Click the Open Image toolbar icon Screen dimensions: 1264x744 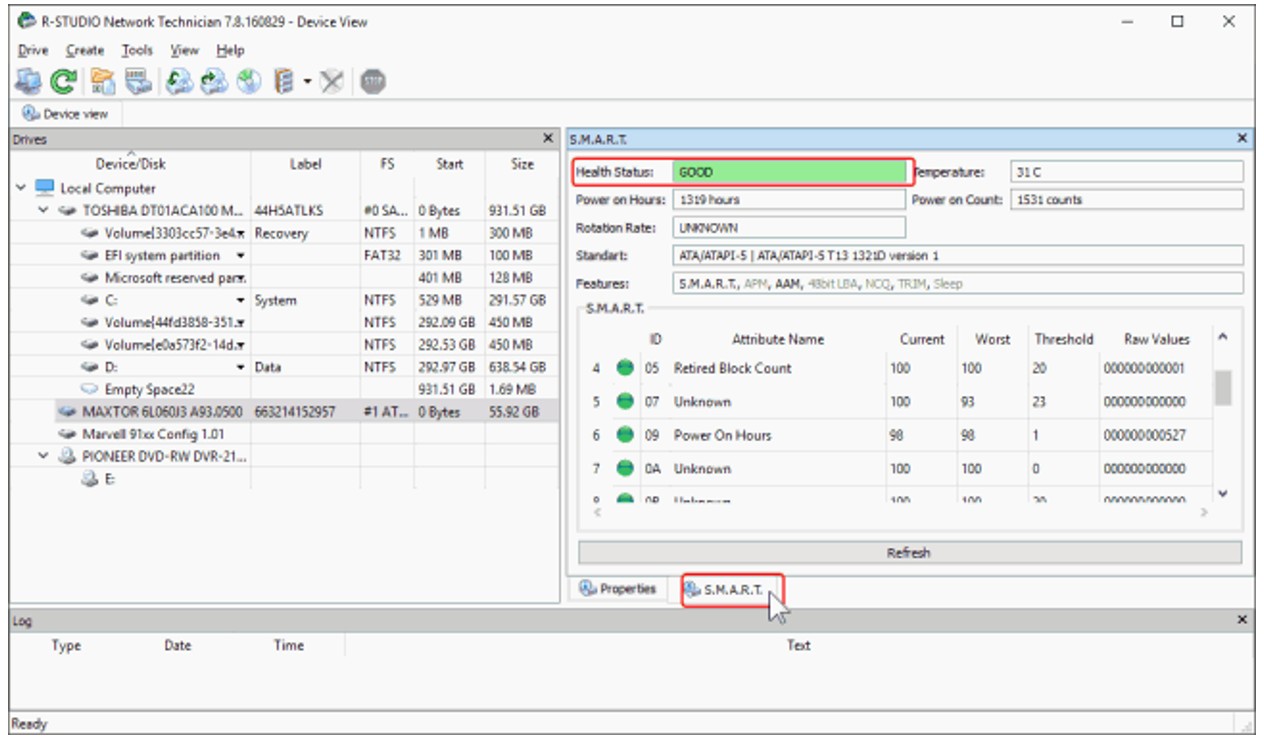coord(178,81)
